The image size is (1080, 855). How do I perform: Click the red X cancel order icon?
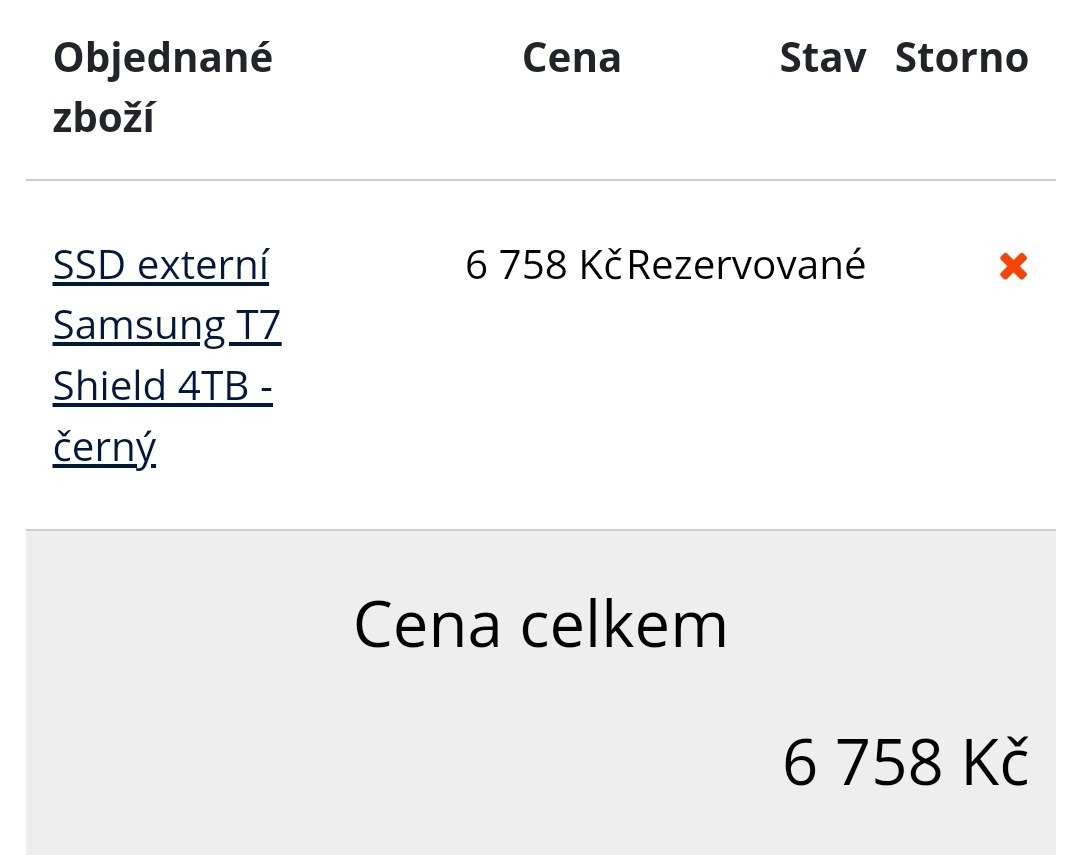tap(1013, 266)
